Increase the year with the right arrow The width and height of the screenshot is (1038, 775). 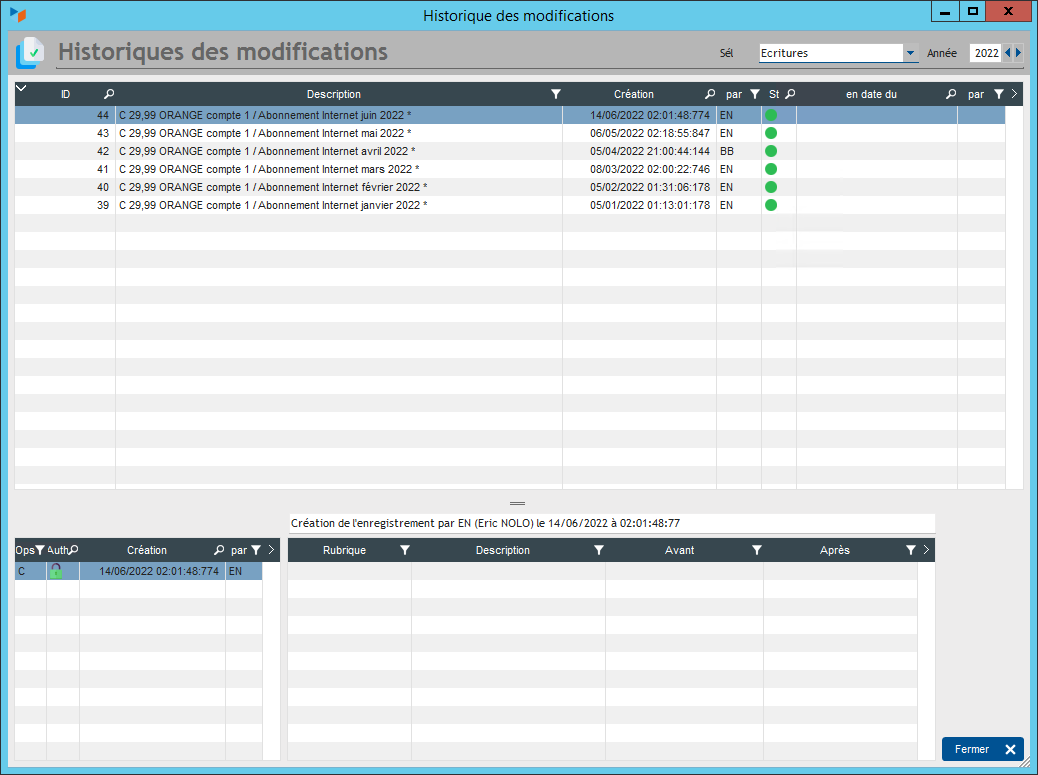(x=1019, y=53)
